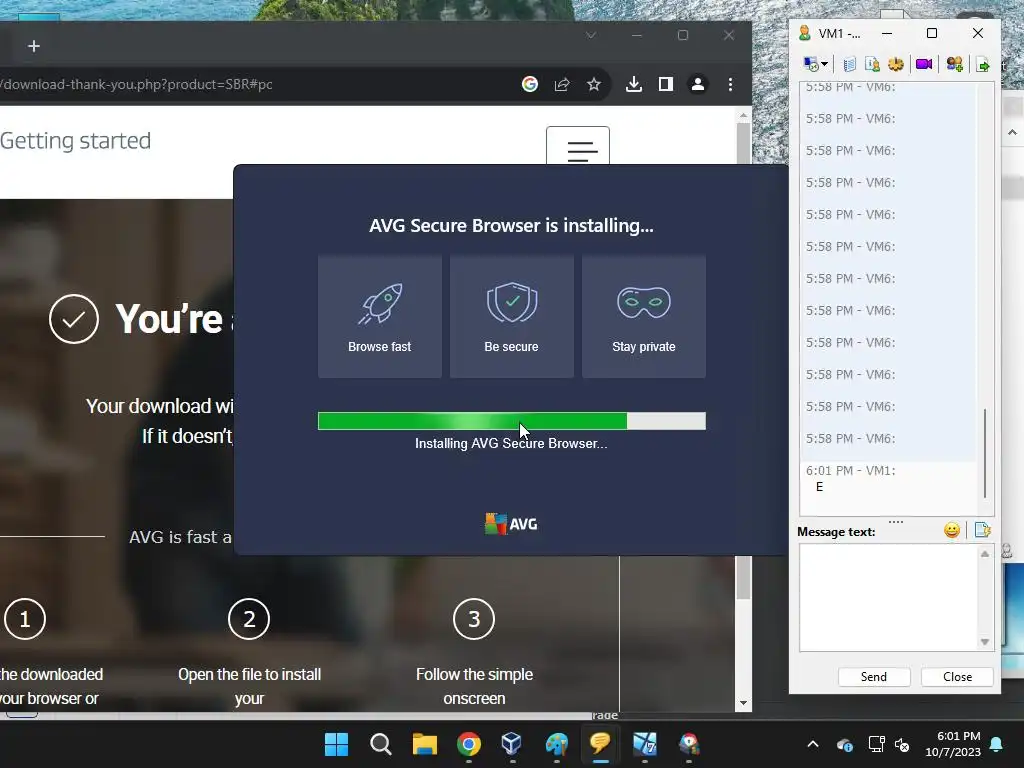Open network status tray icon
This screenshot has height=768, width=1024.
876,744
